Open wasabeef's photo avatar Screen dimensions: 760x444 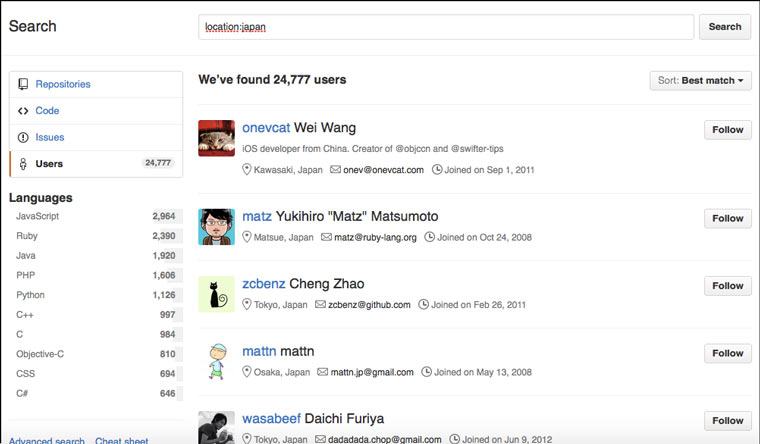[x=216, y=428]
